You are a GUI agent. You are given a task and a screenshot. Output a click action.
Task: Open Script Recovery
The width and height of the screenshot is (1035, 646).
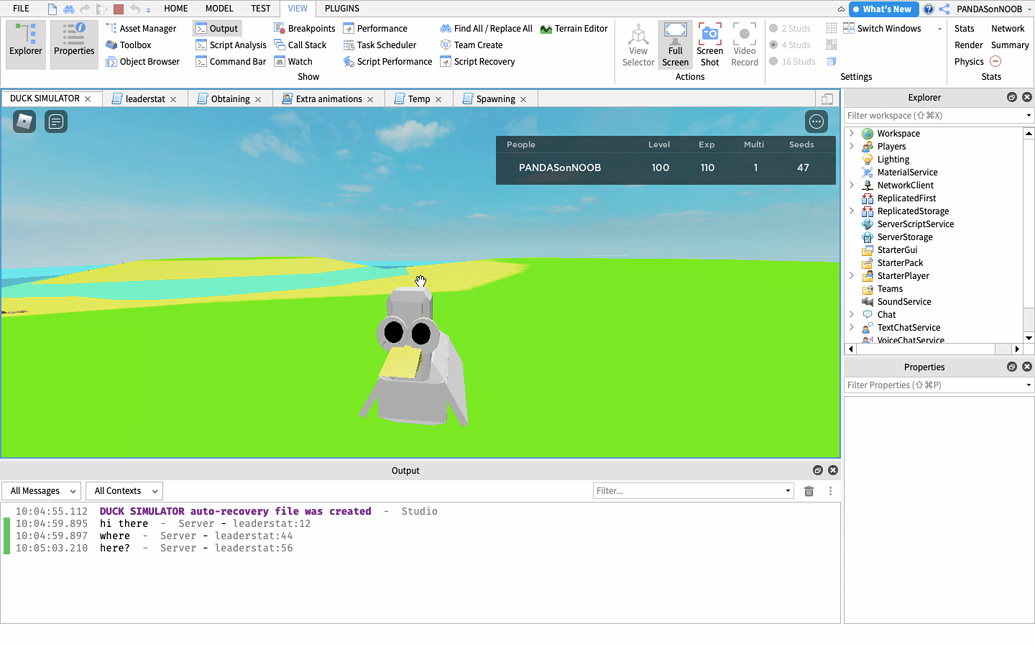(477, 61)
